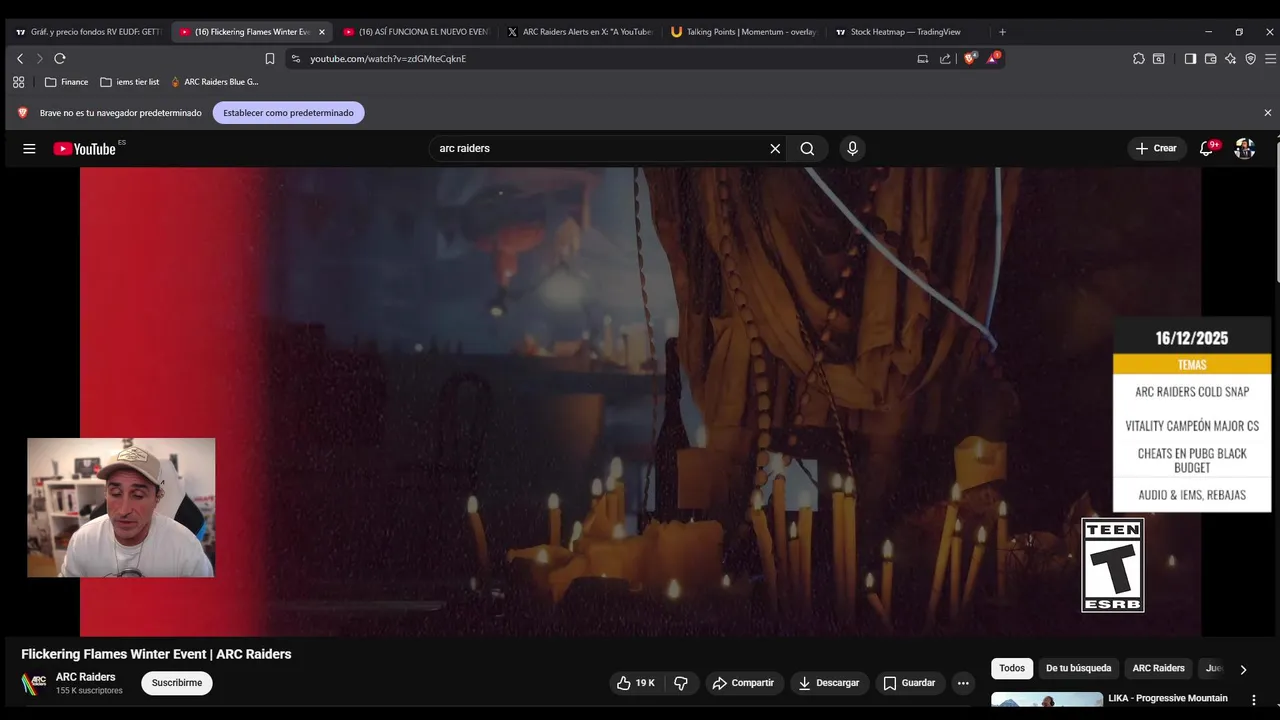
Task: Click 'Establecer como predeterminado' button
Action: coord(288,113)
